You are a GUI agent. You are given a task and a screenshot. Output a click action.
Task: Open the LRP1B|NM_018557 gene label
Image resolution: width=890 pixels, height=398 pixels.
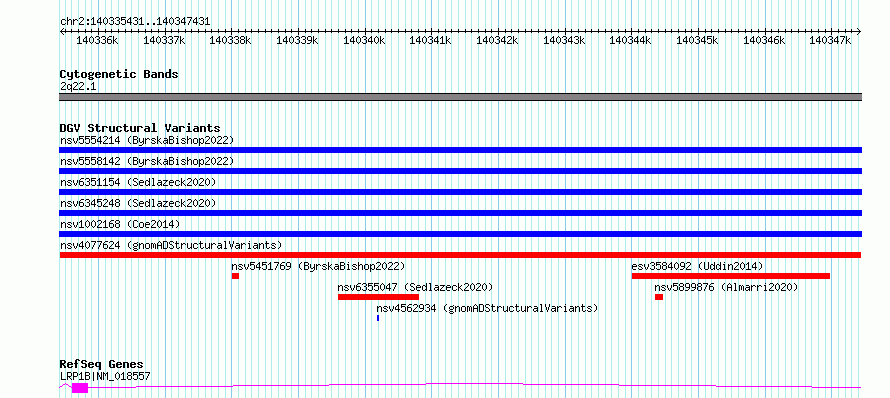point(106,376)
